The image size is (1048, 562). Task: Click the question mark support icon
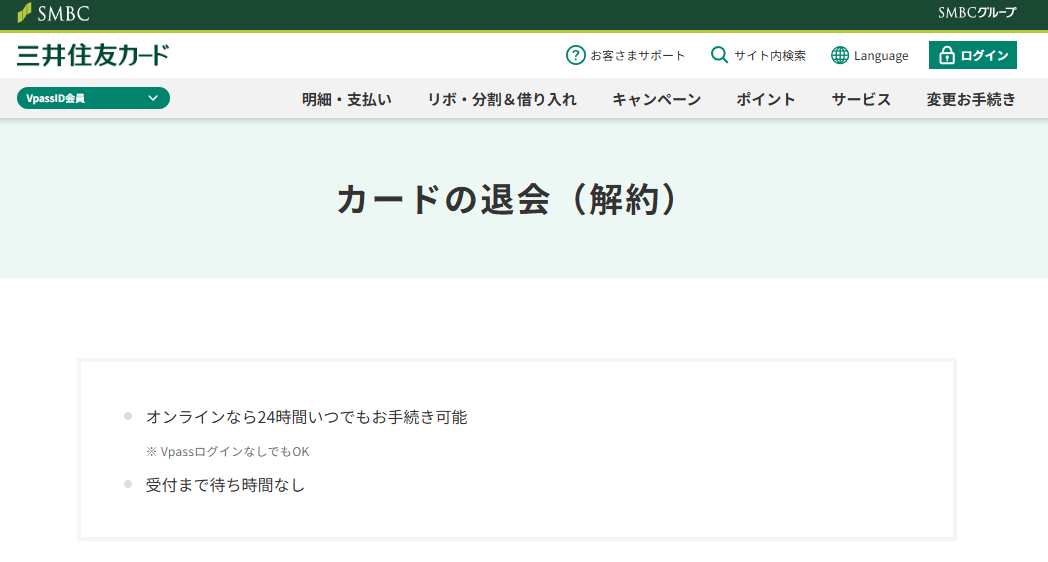tap(575, 55)
